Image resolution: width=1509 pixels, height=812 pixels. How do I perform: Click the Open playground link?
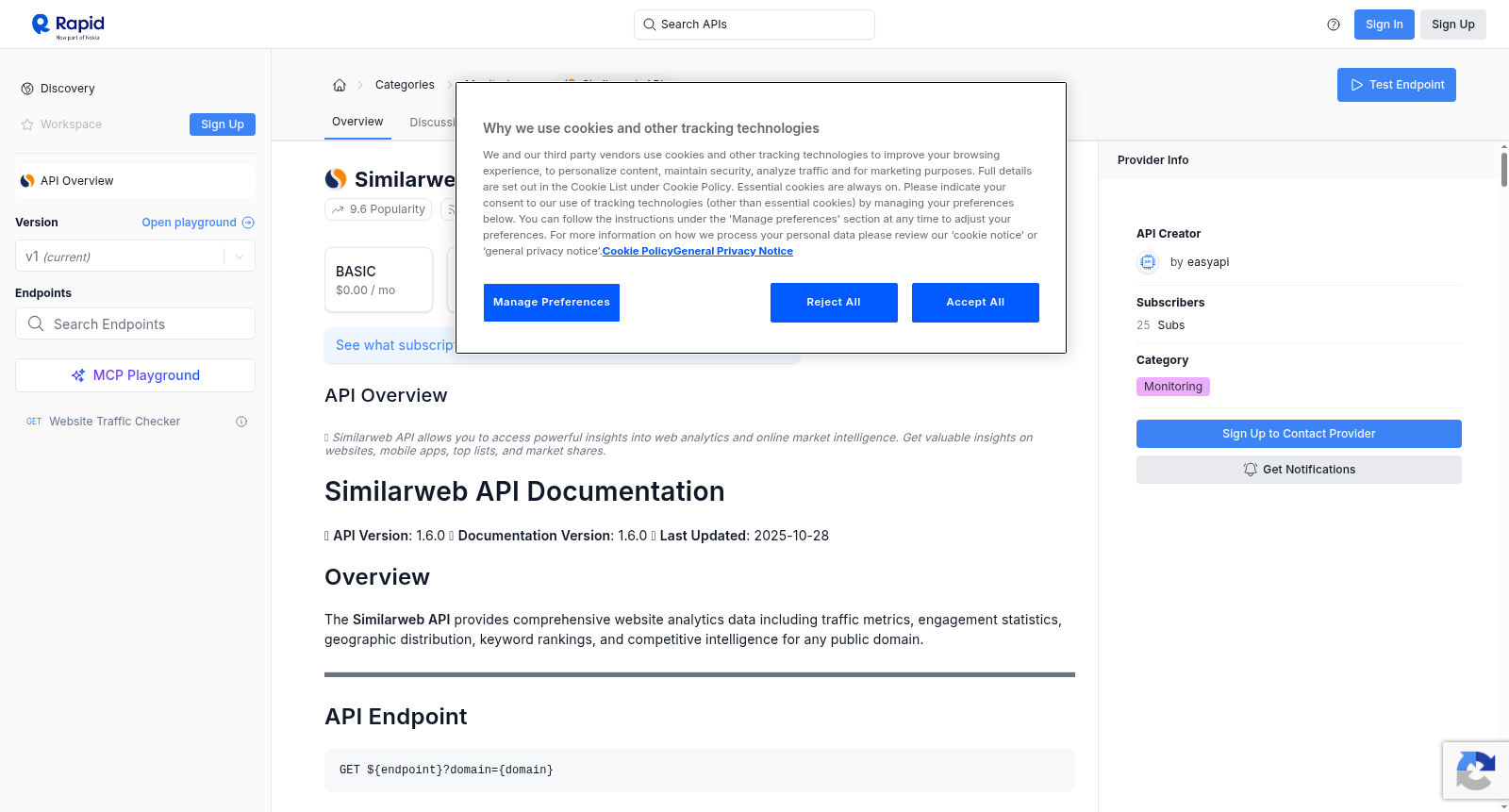coord(190,223)
